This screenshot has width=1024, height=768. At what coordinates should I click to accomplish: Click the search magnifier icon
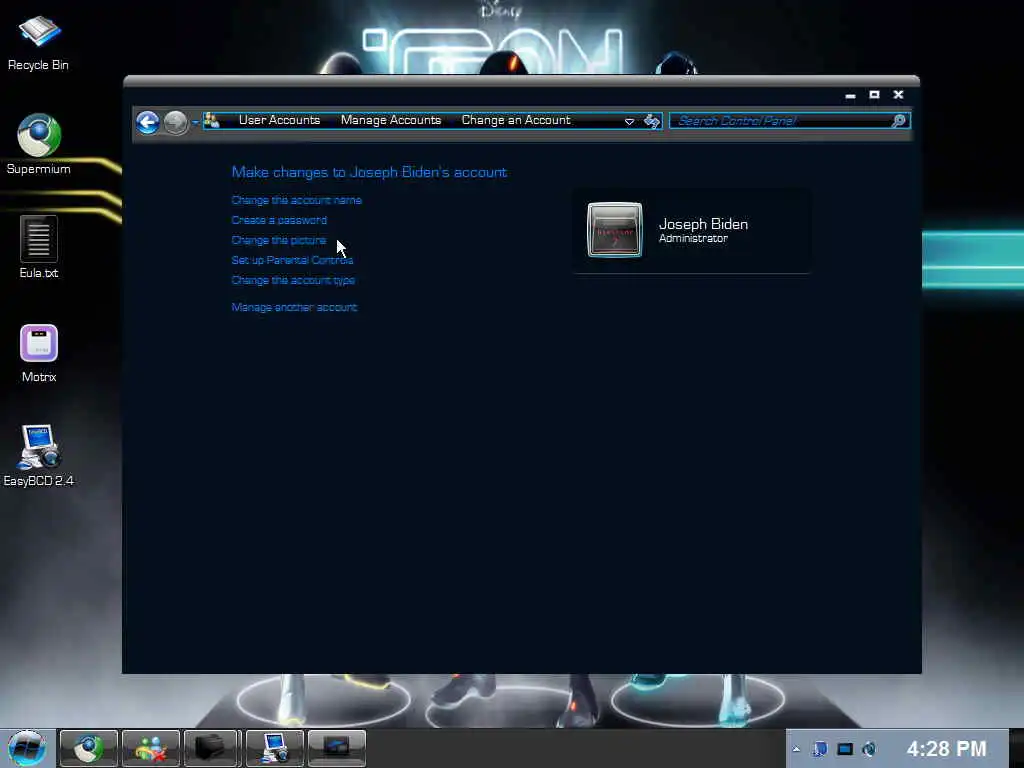tap(899, 121)
